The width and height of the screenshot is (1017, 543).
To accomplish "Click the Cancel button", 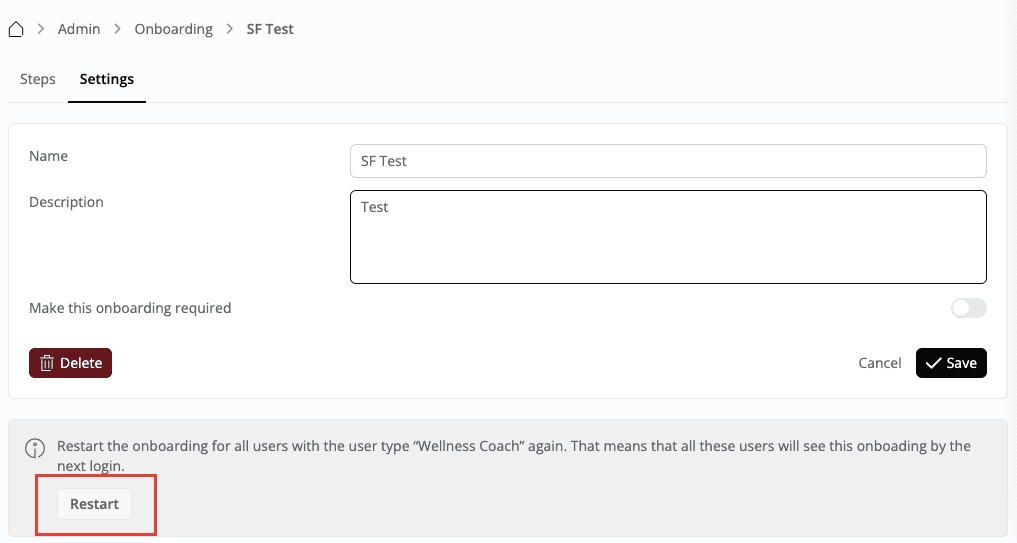I will (x=880, y=363).
